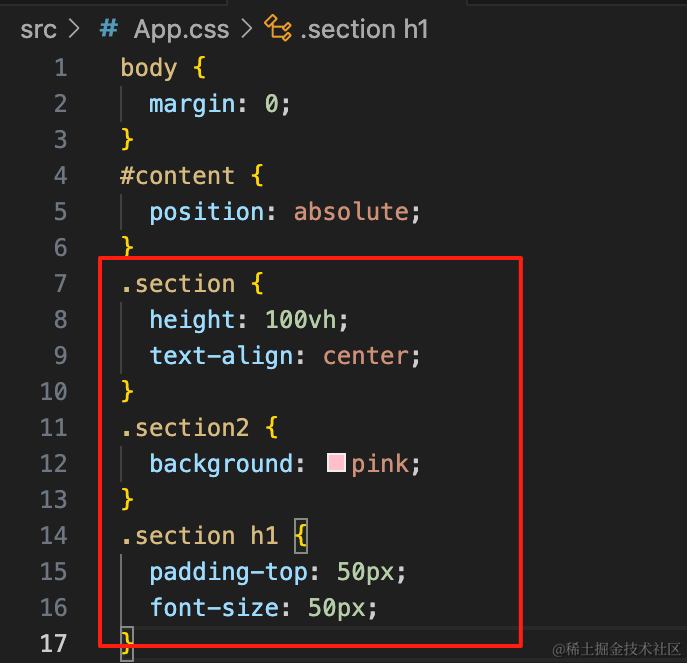Click the 'position' property name
Viewport: 688px width, 664px height.
pyautogui.click(x=207, y=212)
